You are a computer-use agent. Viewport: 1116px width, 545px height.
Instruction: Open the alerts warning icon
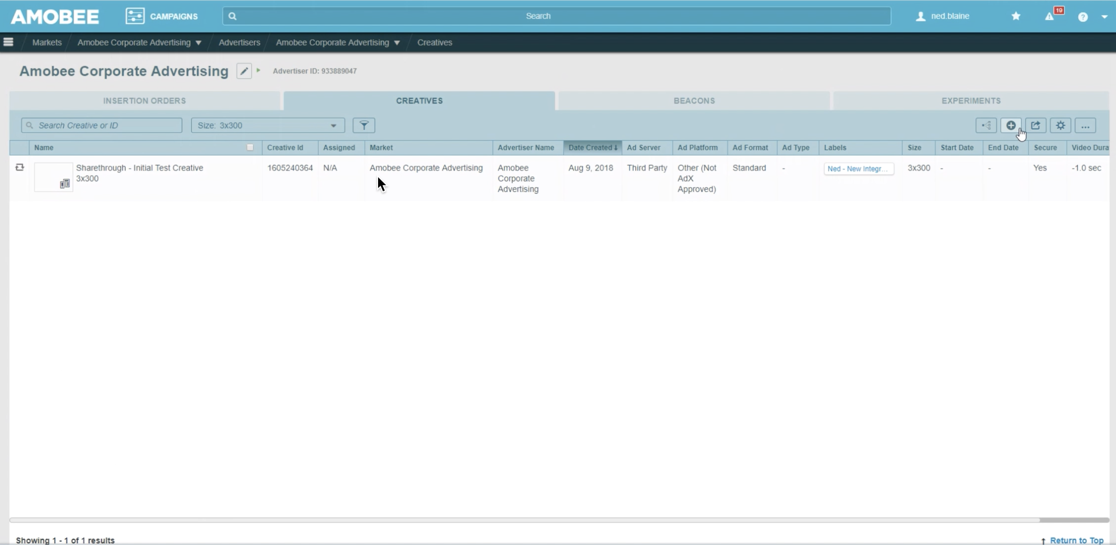(1050, 16)
